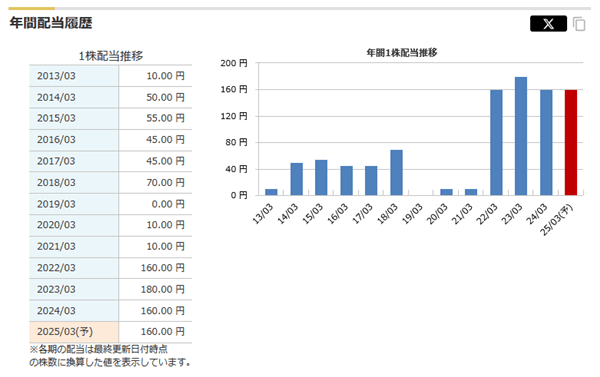Select the 2018/03 date cell
The width and height of the screenshot is (600, 377).
[x=74, y=183]
